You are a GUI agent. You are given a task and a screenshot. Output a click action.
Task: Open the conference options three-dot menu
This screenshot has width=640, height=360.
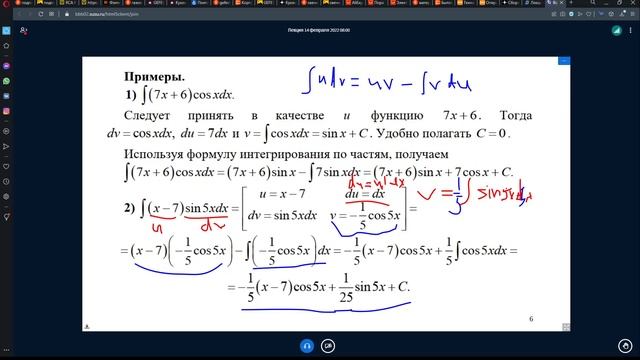tap(631, 30)
